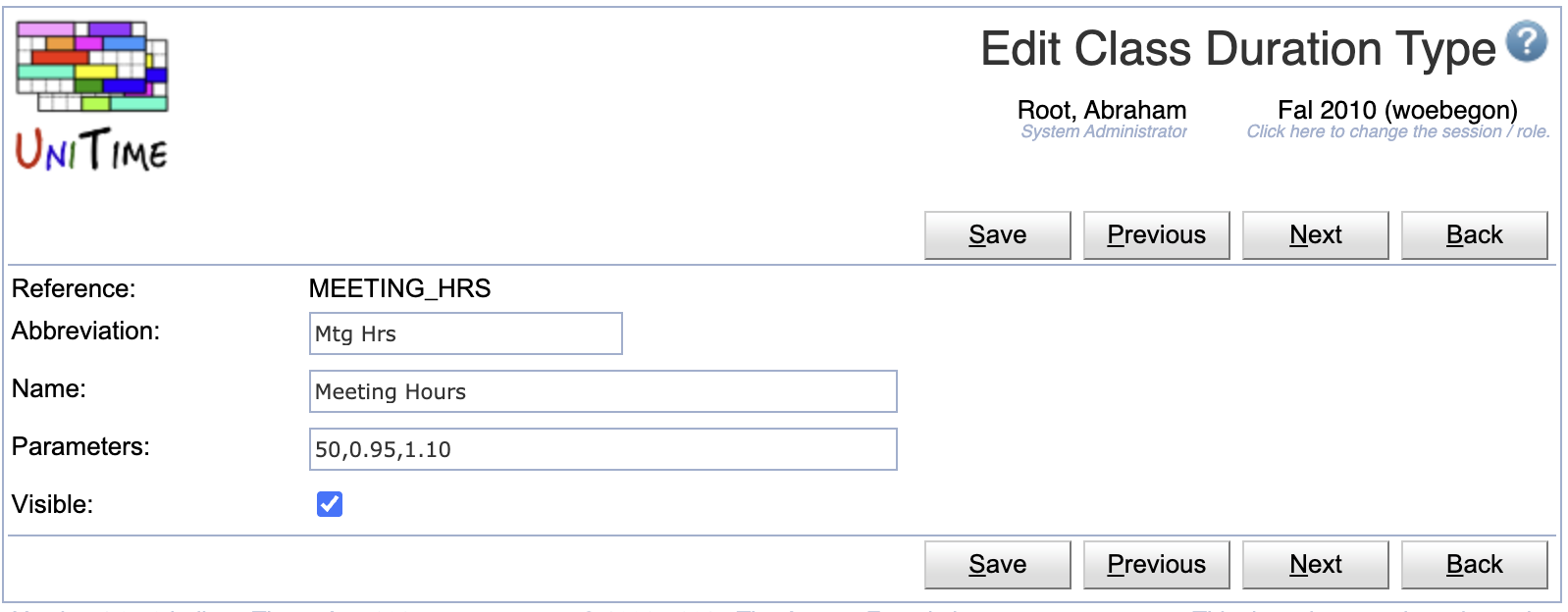
Task: Click the top Save button
Action: point(998,235)
